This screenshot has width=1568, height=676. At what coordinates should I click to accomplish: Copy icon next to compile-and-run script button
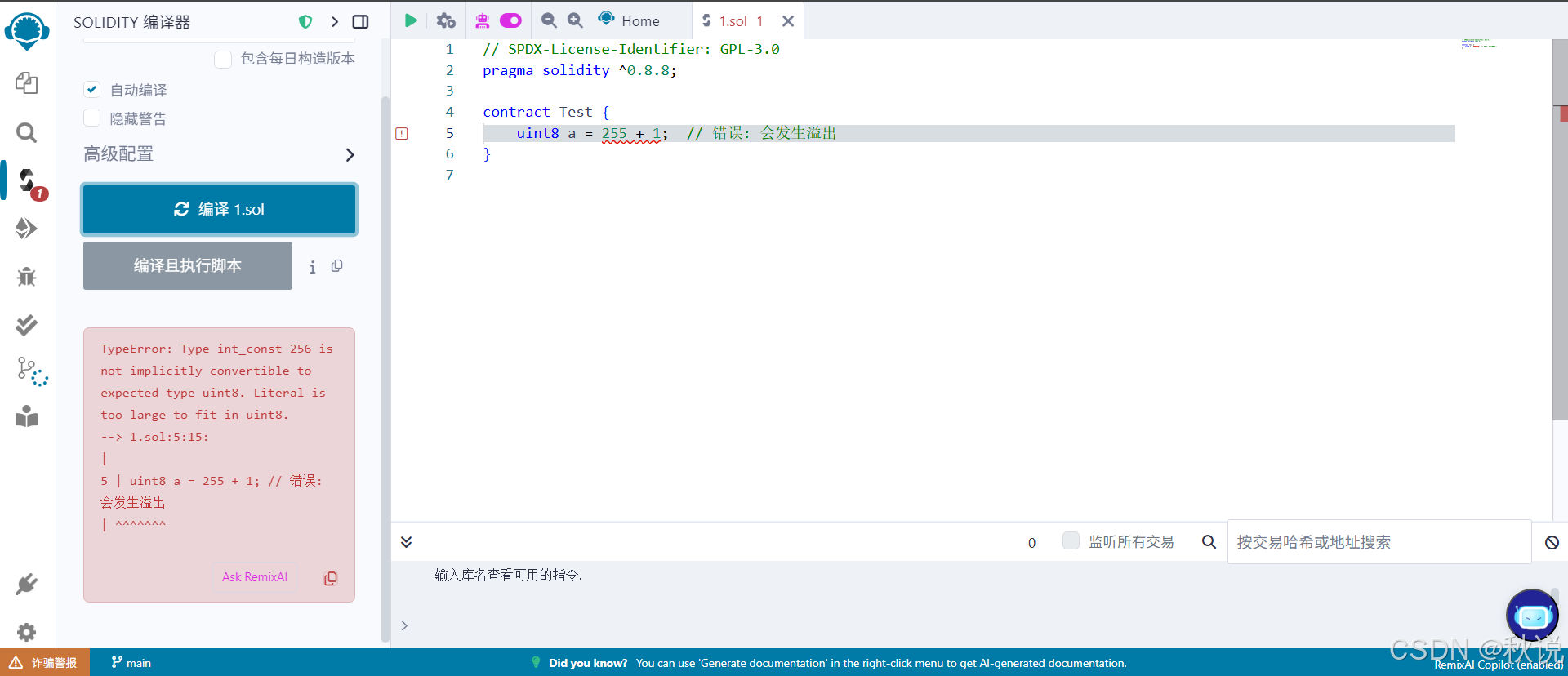click(x=336, y=266)
